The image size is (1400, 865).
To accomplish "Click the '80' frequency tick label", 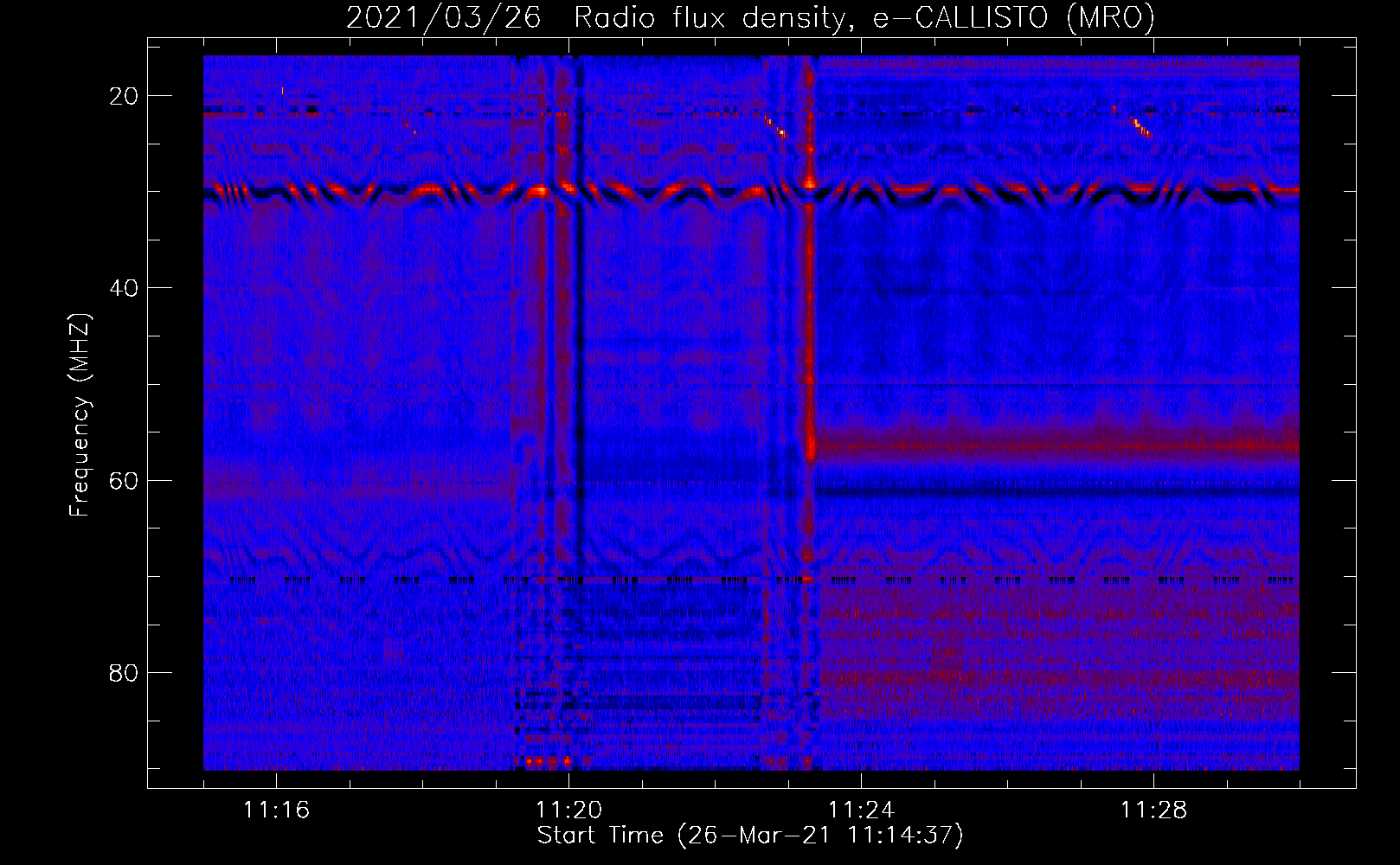I will (124, 672).
